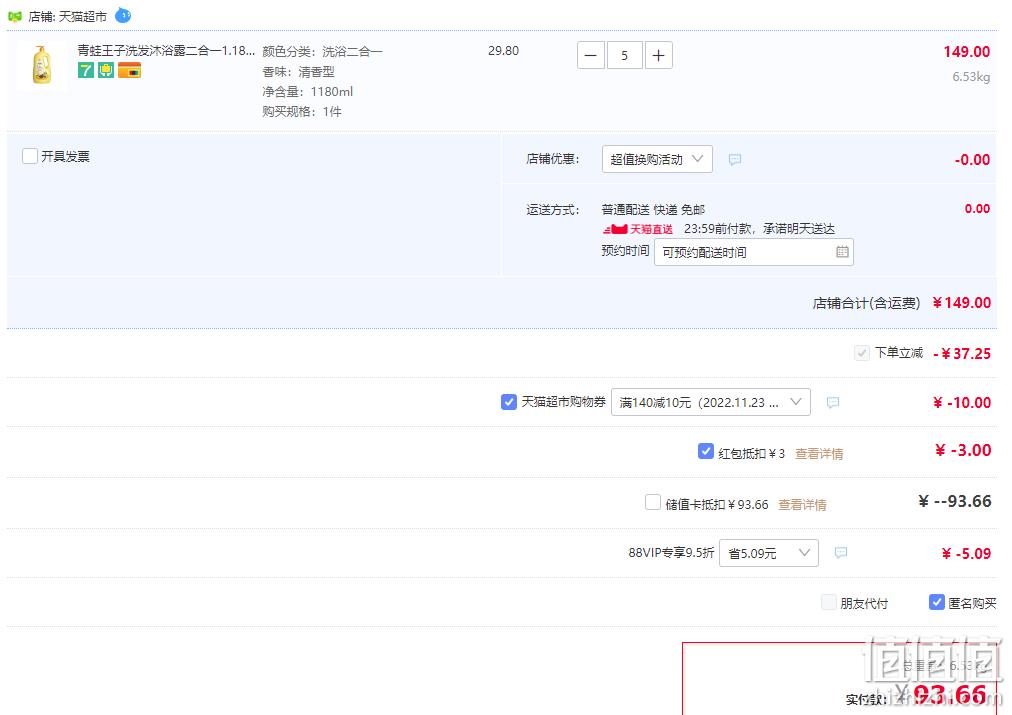
Task: Click the message icon beside 省5.09元
Action: [x=840, y=553]
